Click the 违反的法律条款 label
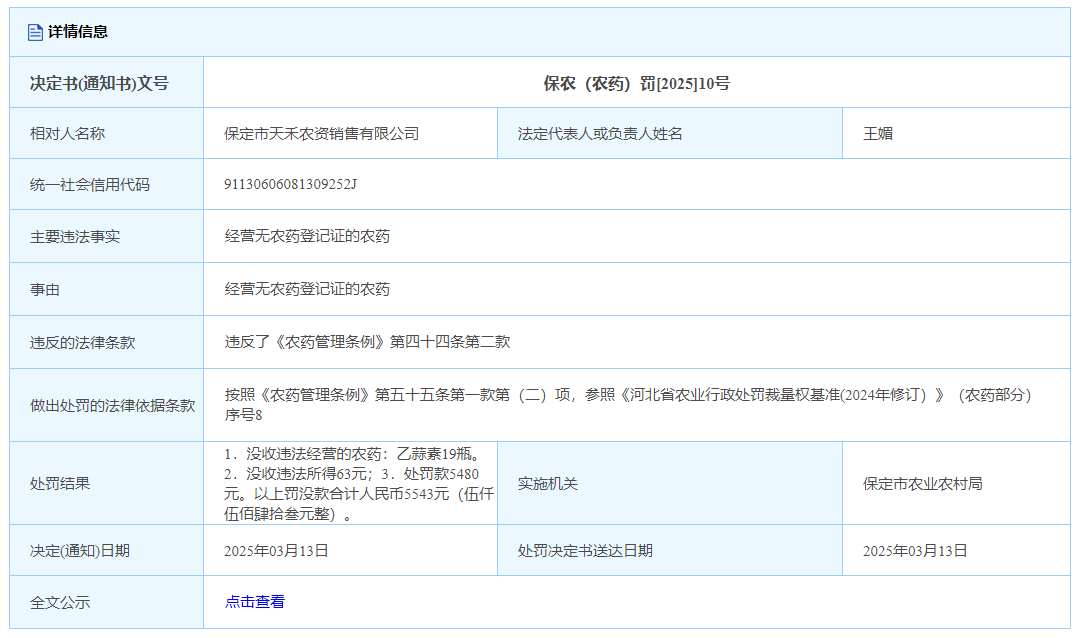 (x=83, y=342)
